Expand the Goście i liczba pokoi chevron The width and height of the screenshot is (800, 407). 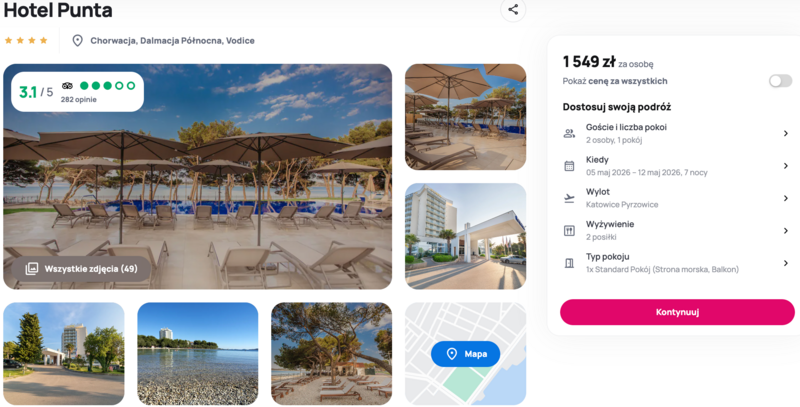(786, 134)
